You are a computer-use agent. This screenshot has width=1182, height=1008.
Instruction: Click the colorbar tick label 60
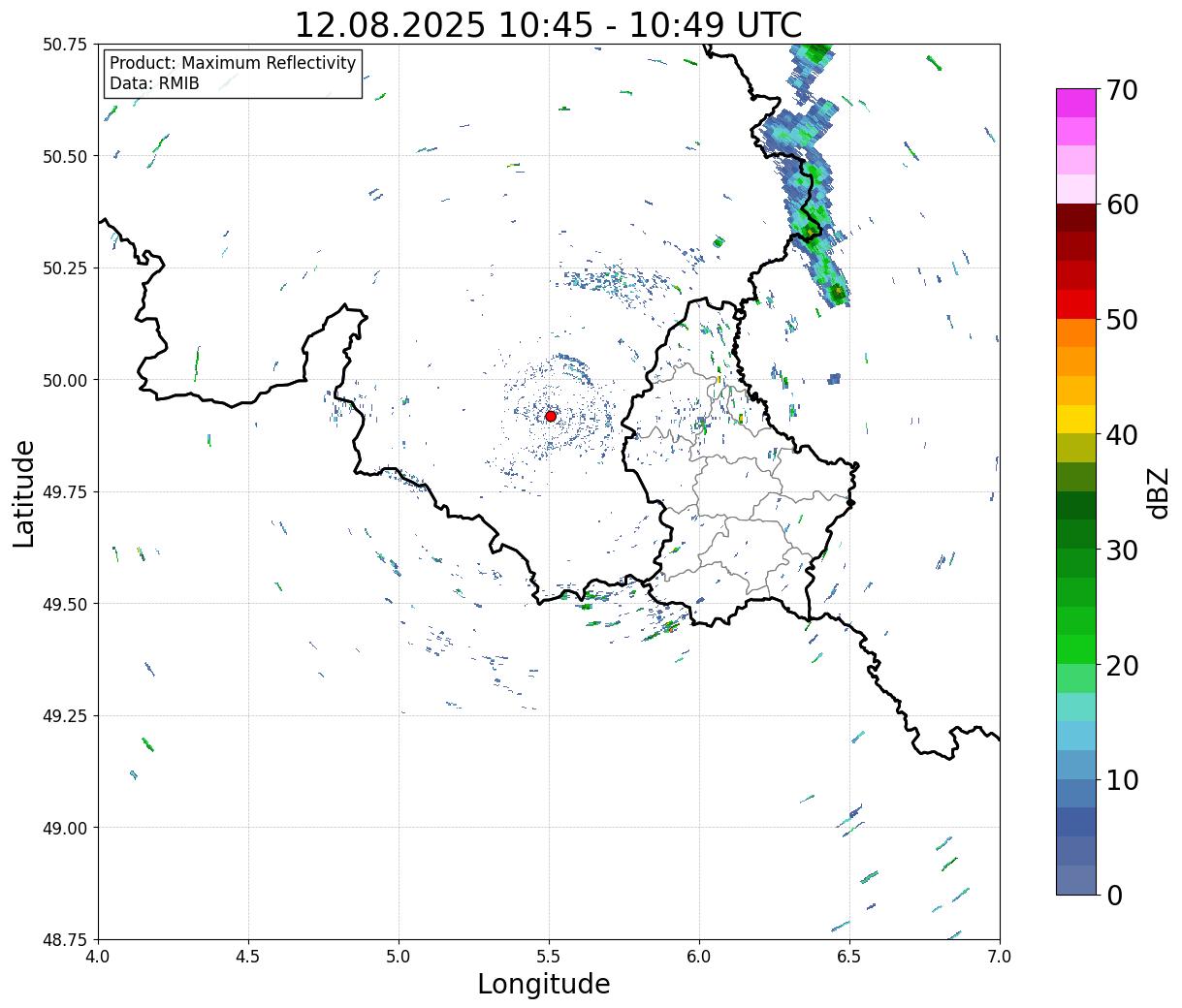pyautogui.click(x=1121, y=205)
